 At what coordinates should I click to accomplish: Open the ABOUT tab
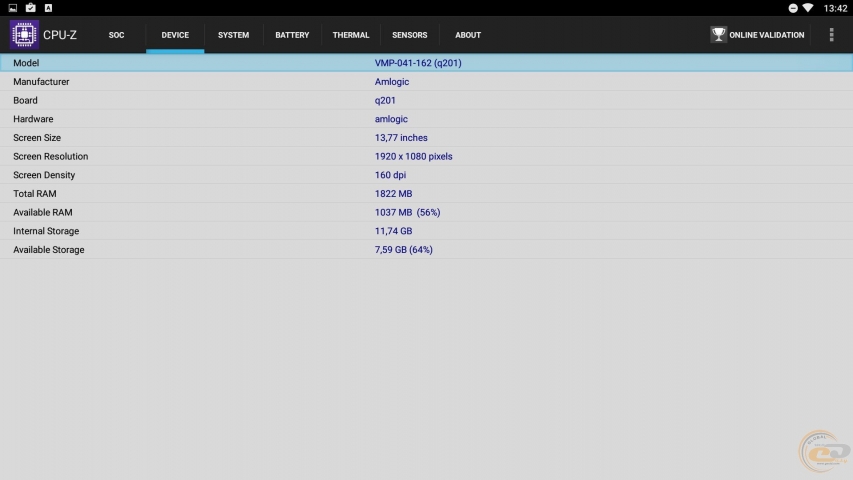tap(468, 35)
